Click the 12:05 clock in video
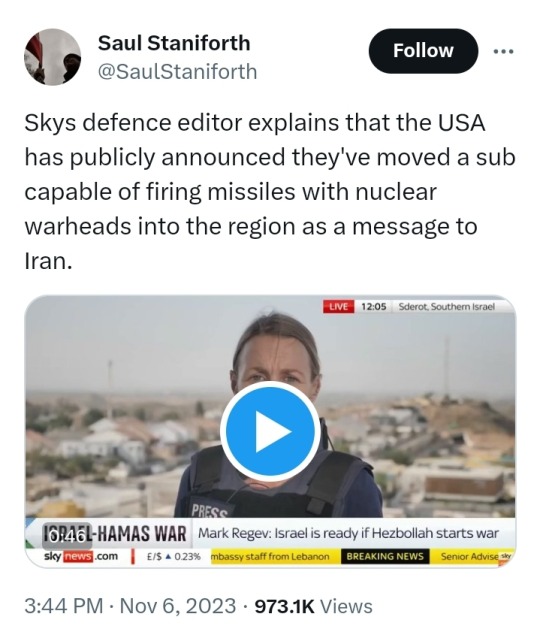This screenshot has height=641, width=540. click(374, 307)
